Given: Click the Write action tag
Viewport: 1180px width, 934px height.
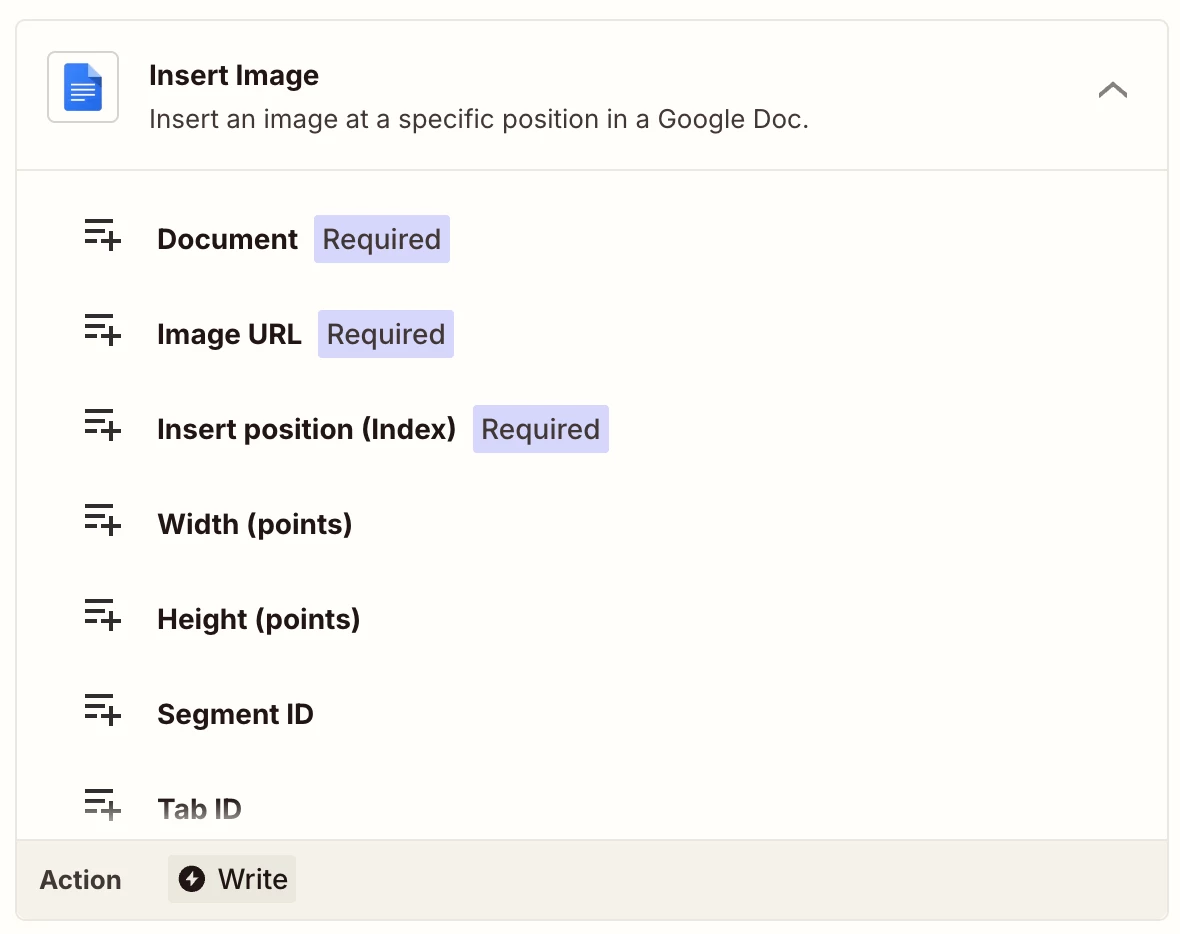Looking at the screenshot, I should pos(232,879).
